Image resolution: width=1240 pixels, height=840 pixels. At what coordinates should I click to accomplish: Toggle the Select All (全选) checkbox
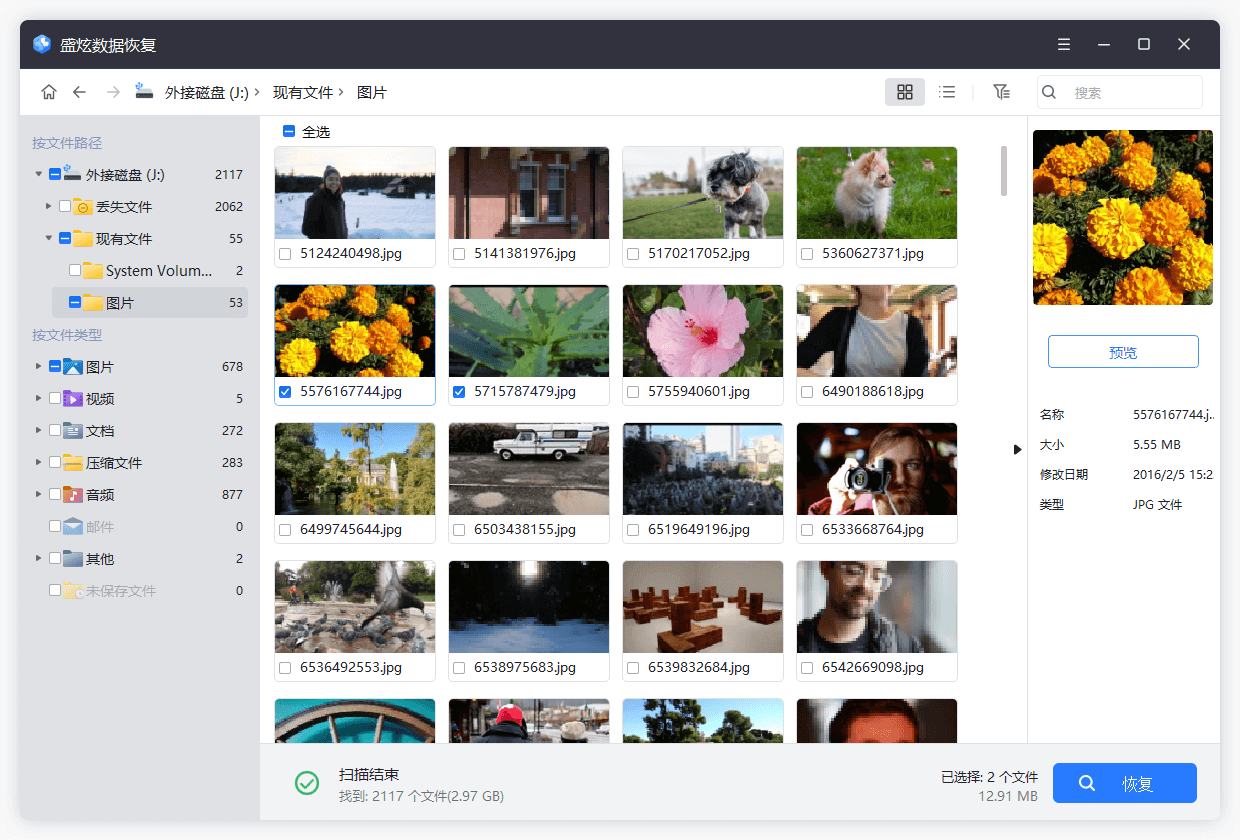[x=289, y=131]
